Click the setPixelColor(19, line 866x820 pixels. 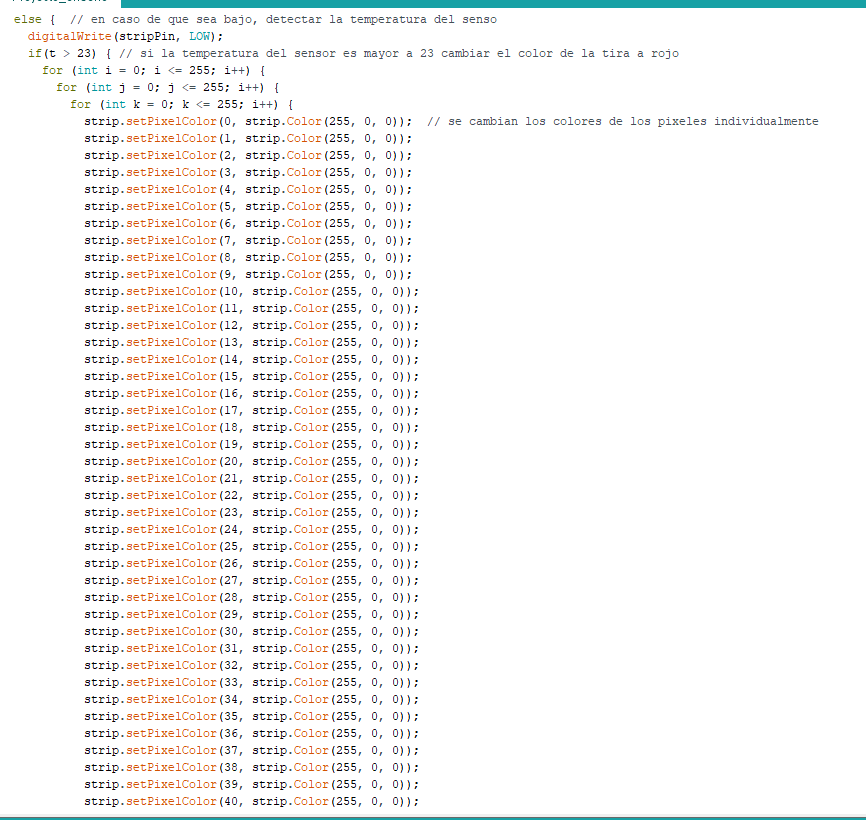(x=252, y=445)
